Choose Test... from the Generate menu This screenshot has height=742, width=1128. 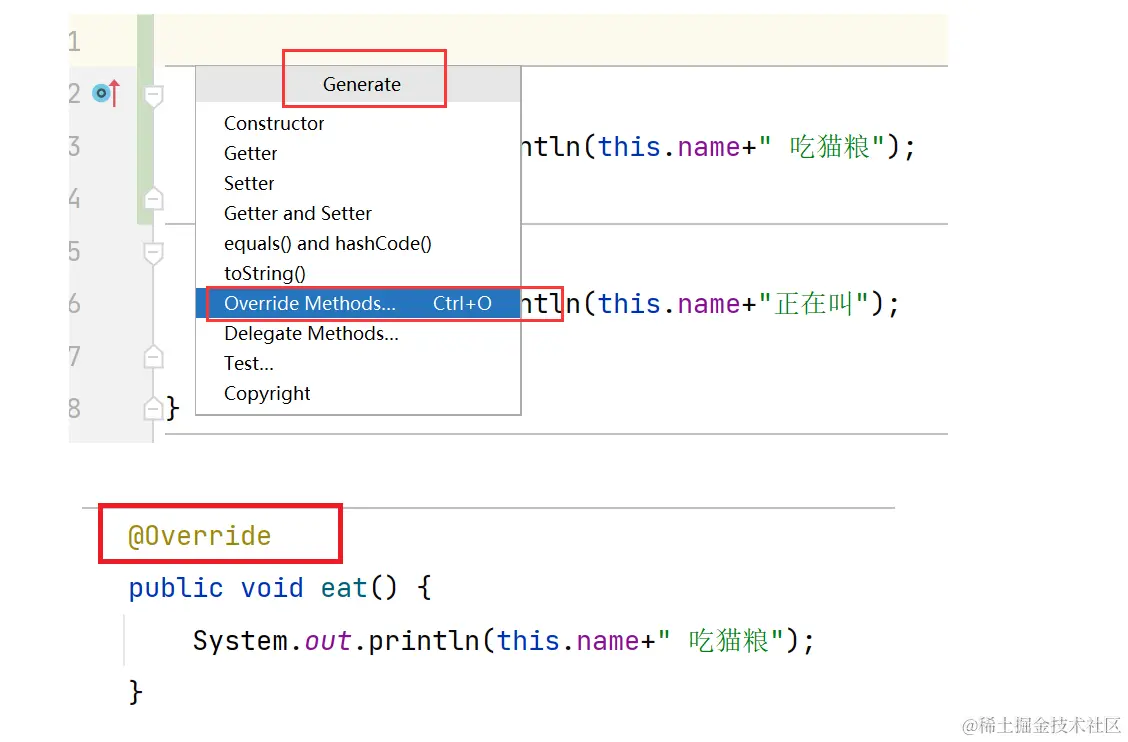(x=358, y=363)
